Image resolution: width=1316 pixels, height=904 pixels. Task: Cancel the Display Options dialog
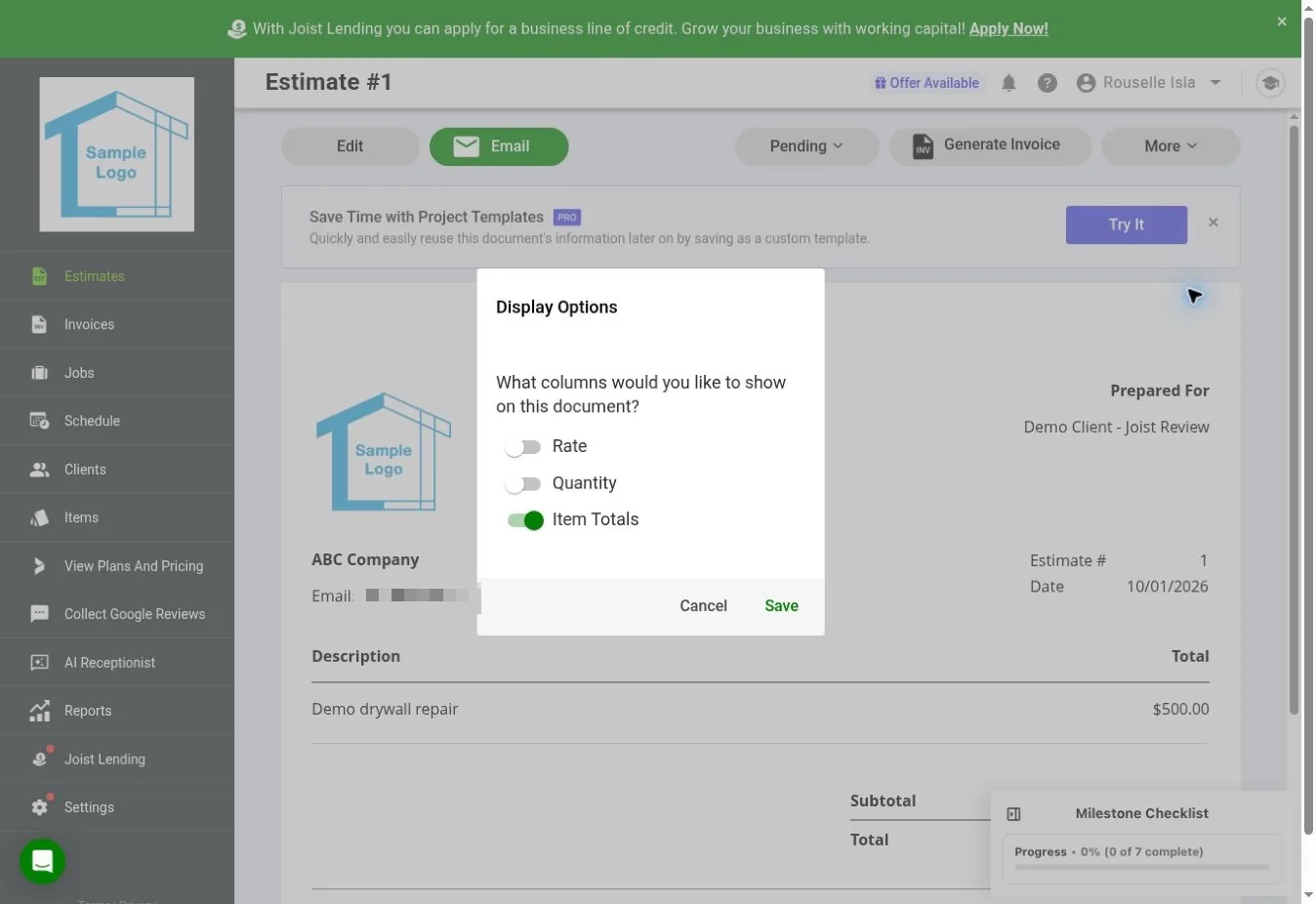(x=703, y=606)
